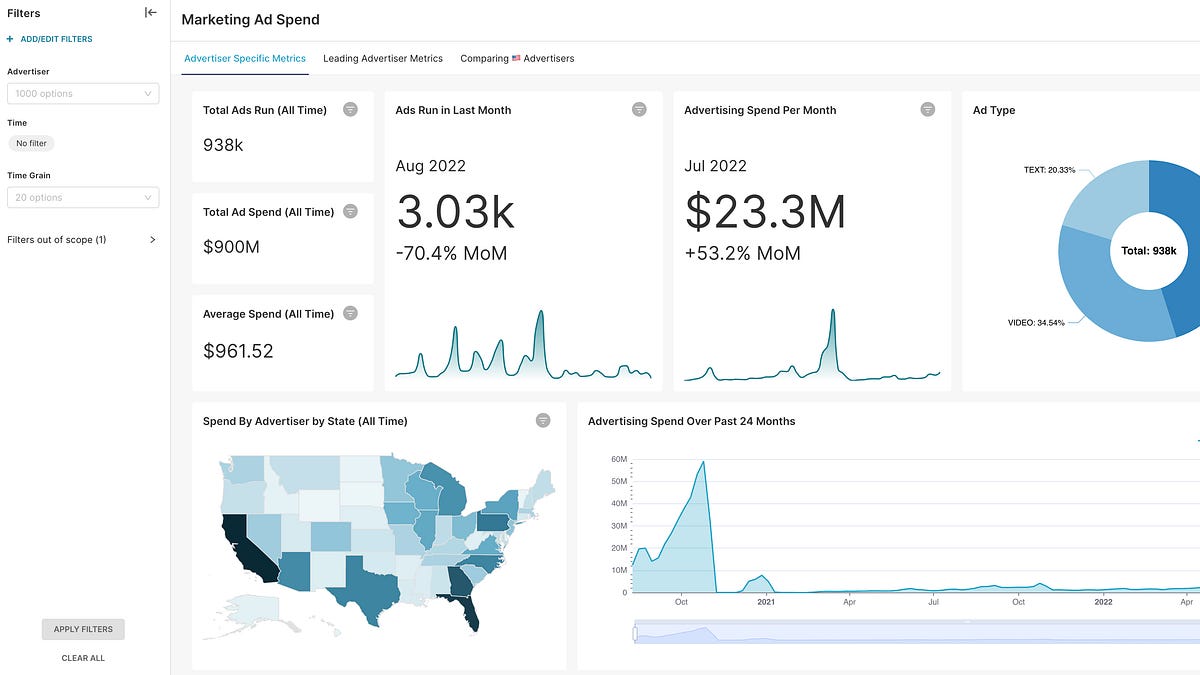Screen dimensions: 1200x675
Task: Open filter indicator on Advertising Spend Per Month
Action: click(928, 110)
